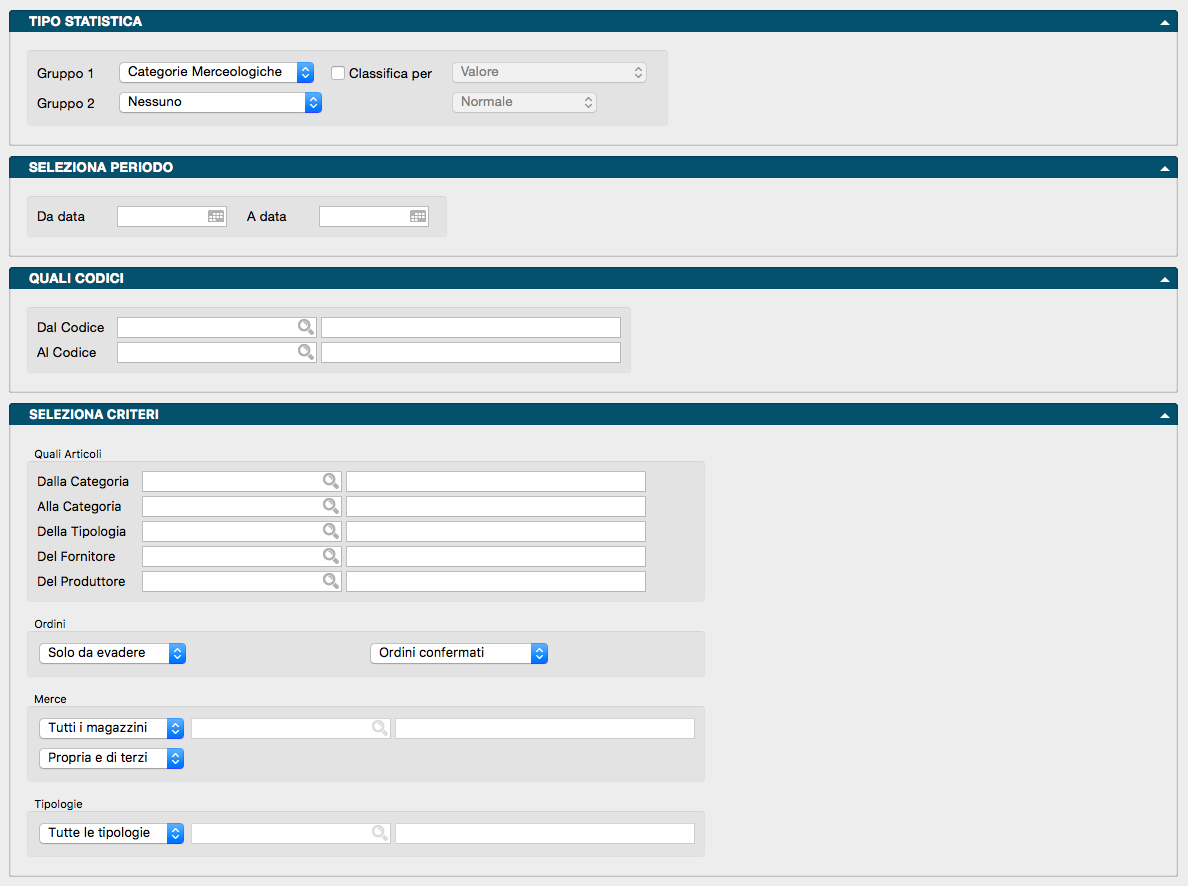Open the Tutti i magazzini dropdown

coord(111,728)
